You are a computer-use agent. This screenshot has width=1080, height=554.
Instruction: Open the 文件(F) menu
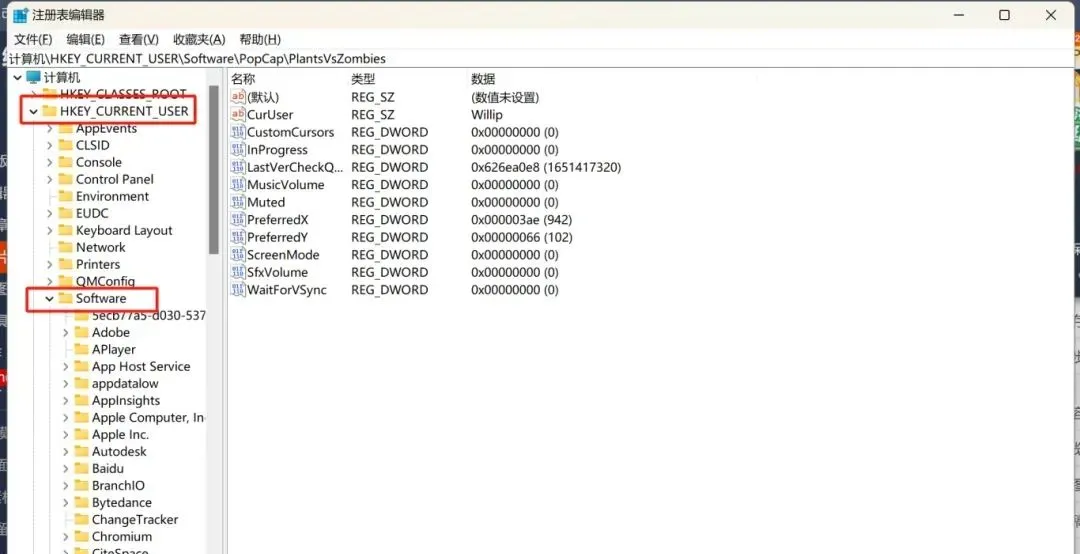pos(33,39)
